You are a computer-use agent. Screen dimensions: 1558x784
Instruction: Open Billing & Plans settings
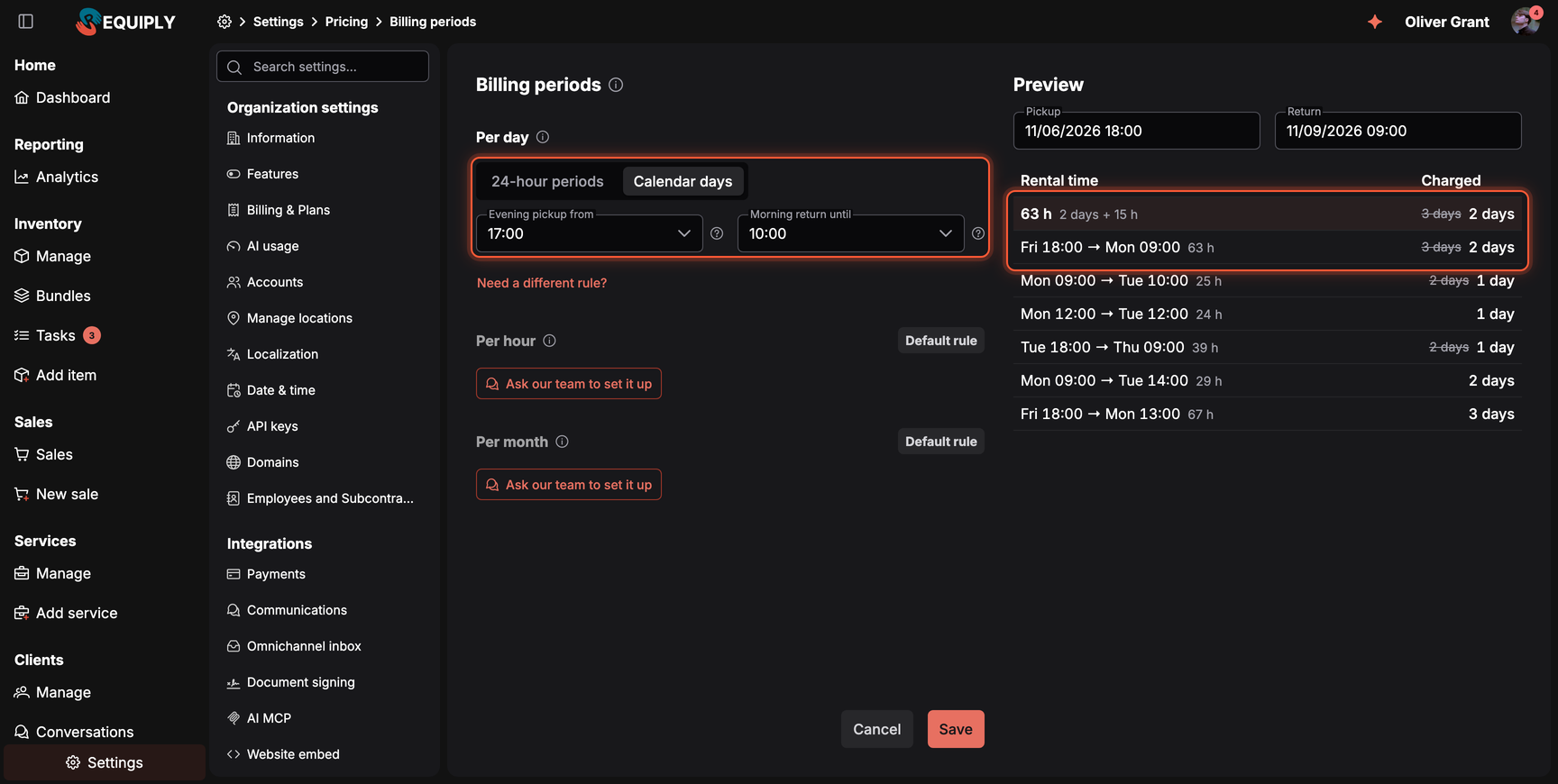pos(279,210)
